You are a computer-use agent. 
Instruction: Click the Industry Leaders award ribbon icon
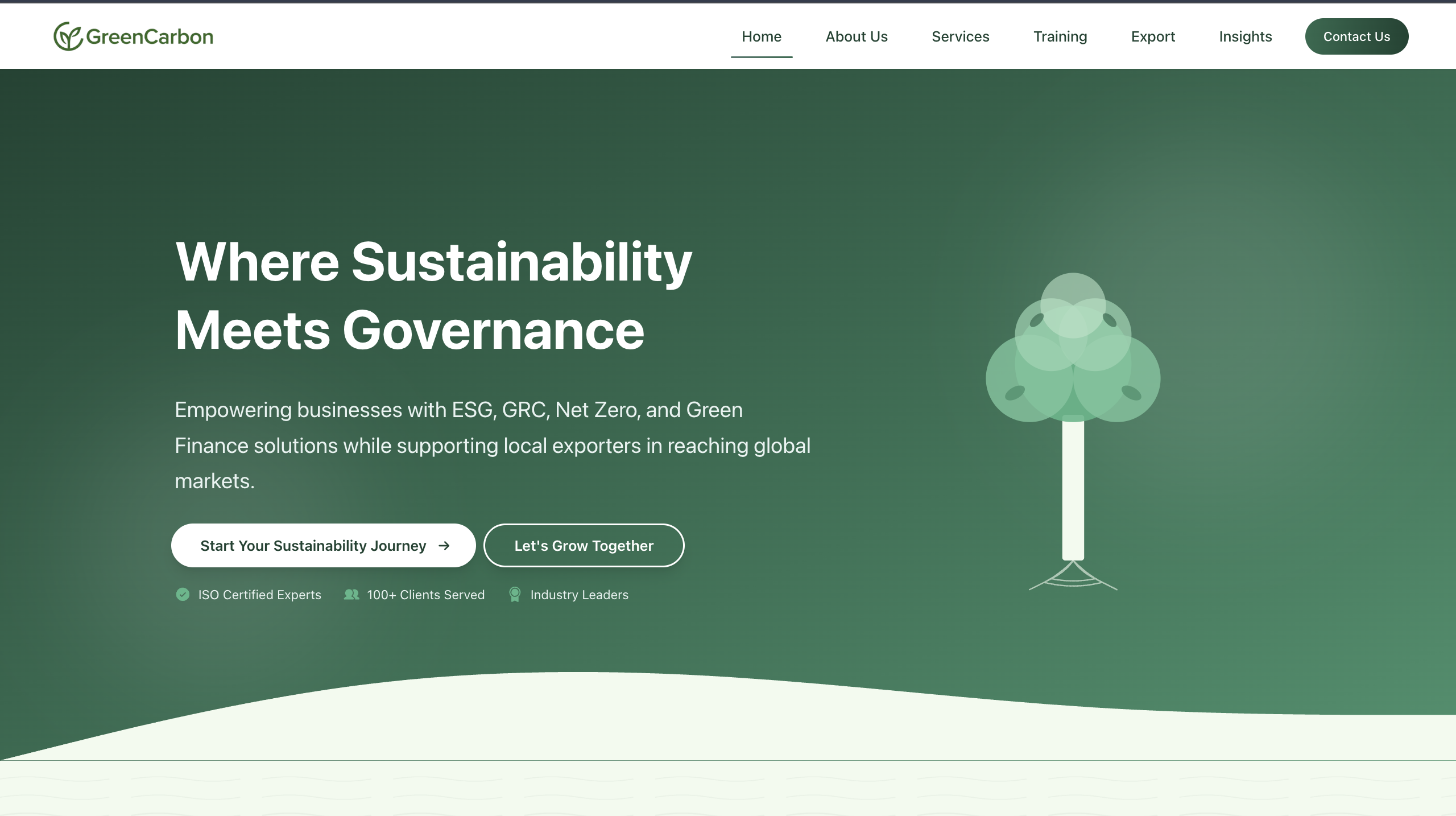click(515, 595)
